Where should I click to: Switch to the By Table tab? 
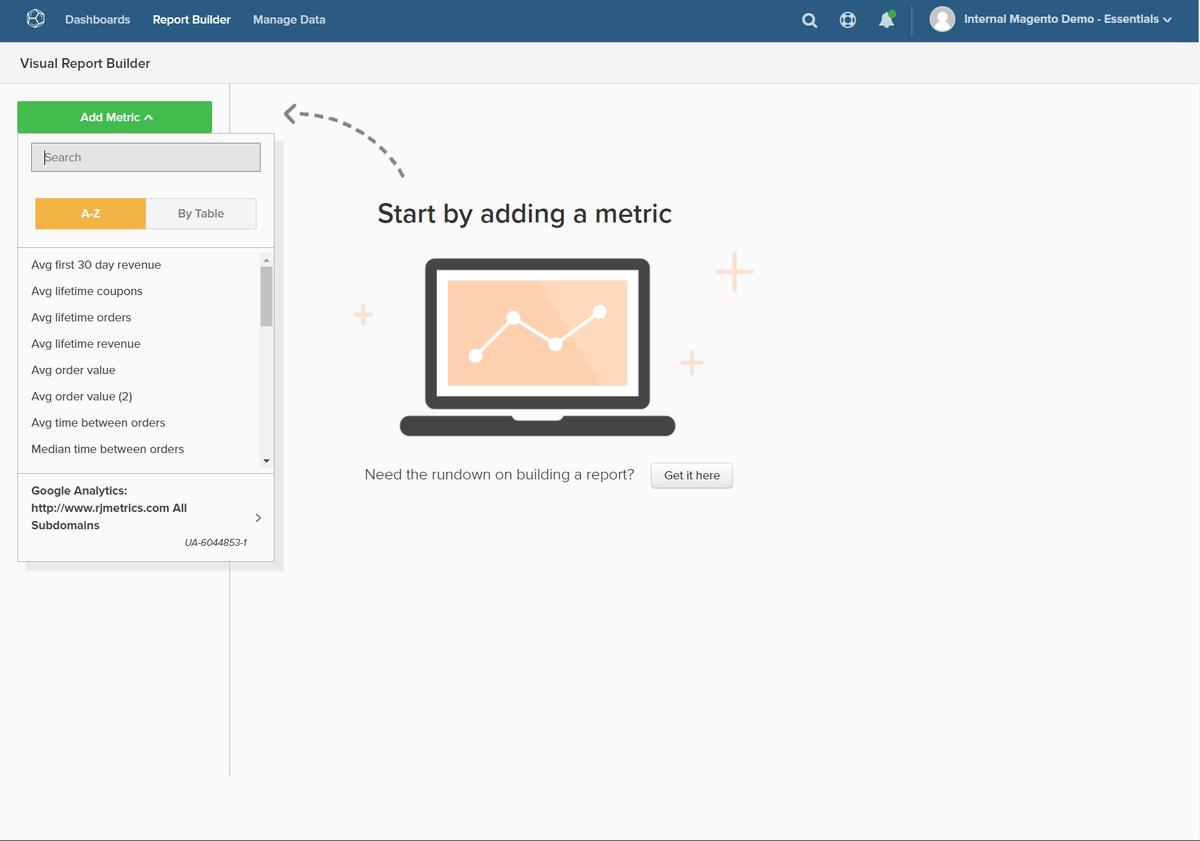click(x=200, y=213)
